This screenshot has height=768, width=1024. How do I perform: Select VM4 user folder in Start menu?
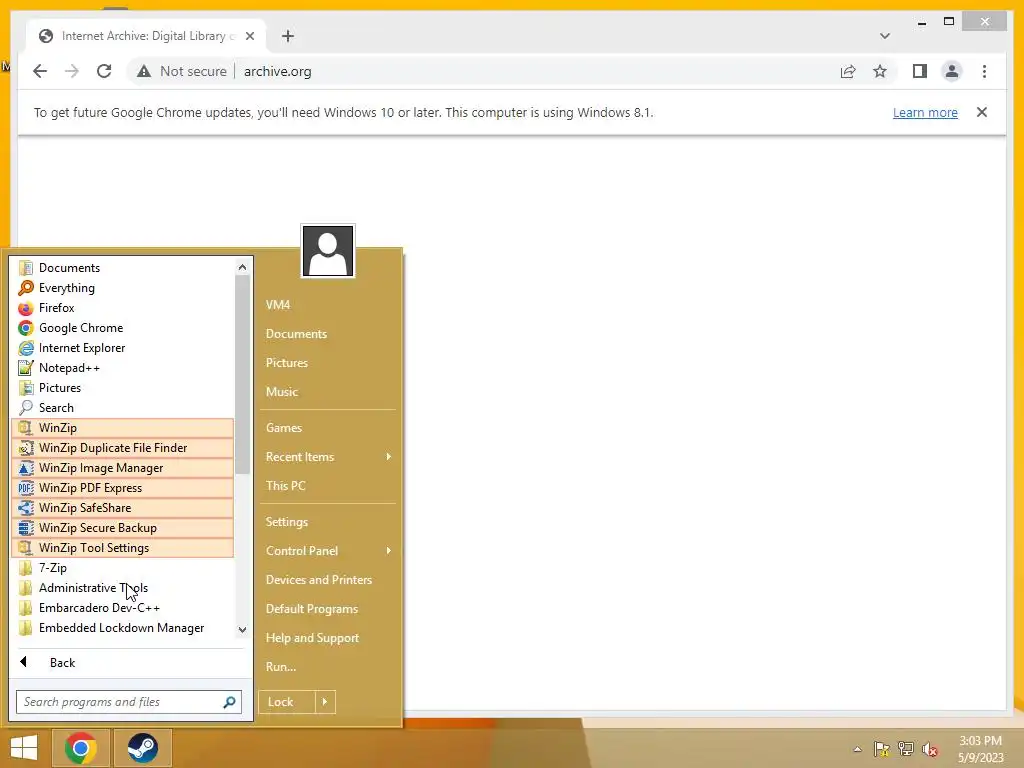(328, 304)
